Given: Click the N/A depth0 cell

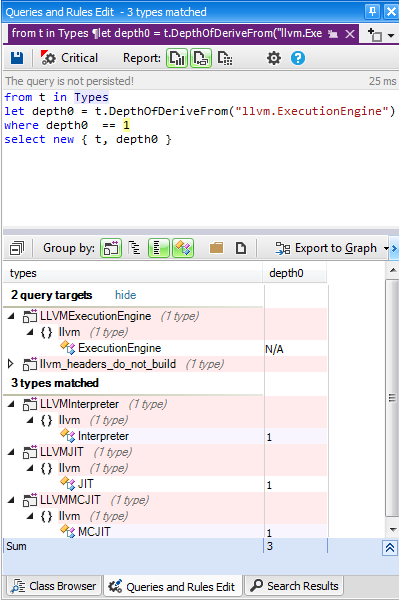Looking at the screenshot, I should (295, 349).
